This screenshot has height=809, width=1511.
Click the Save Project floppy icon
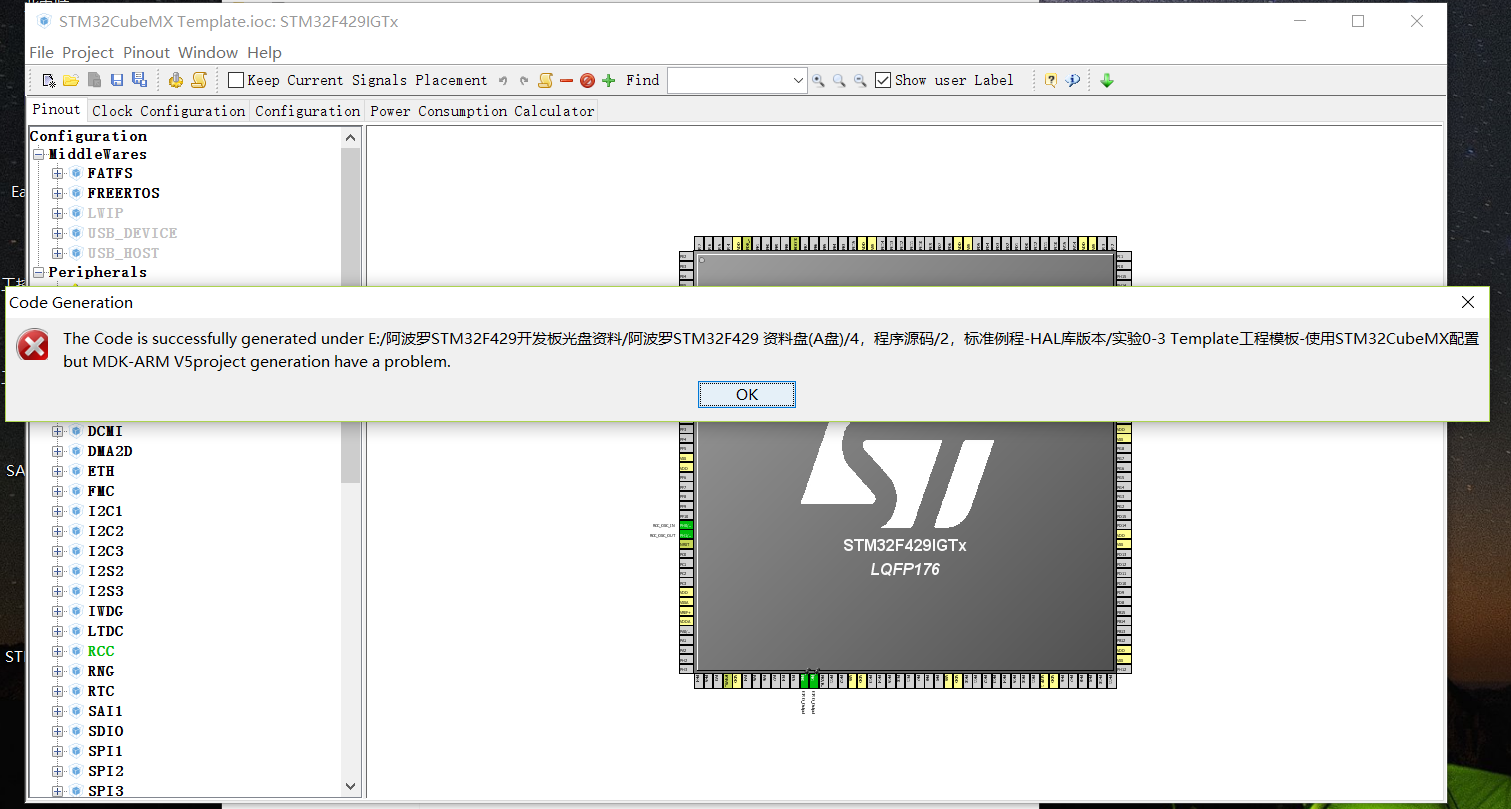pos(117,80)
